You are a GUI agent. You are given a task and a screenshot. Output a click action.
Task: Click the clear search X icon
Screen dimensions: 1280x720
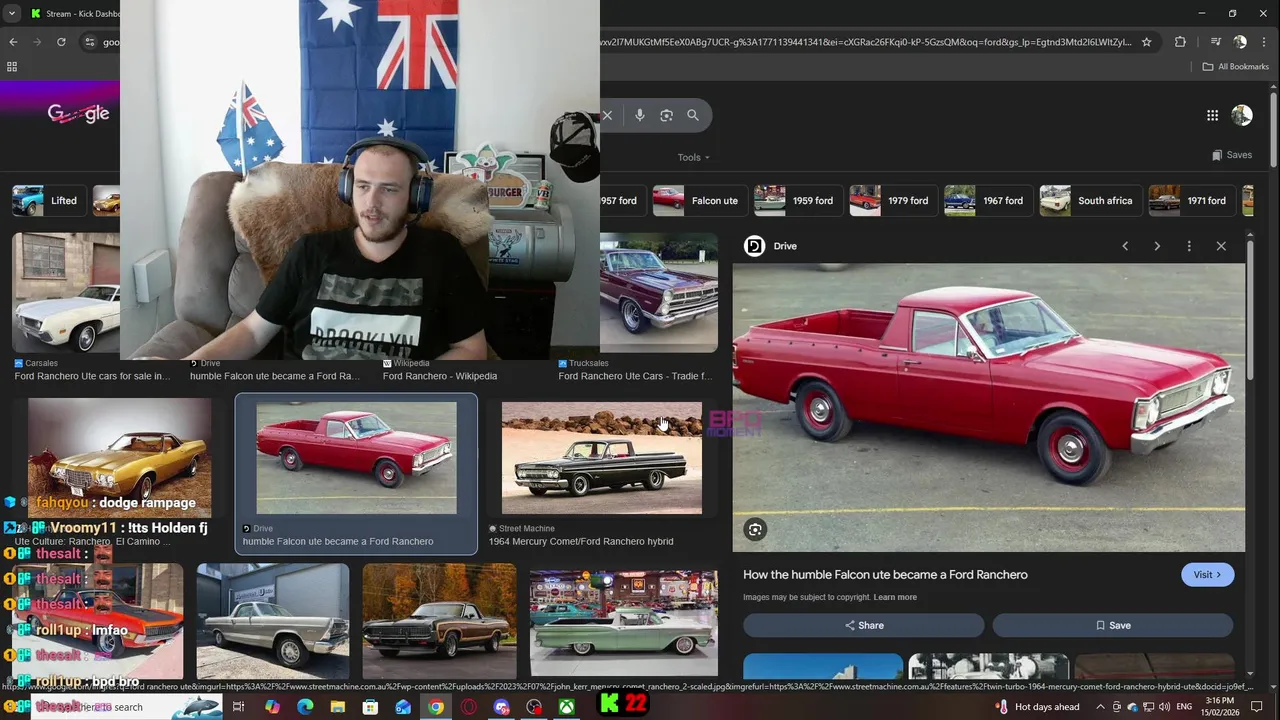607,115
